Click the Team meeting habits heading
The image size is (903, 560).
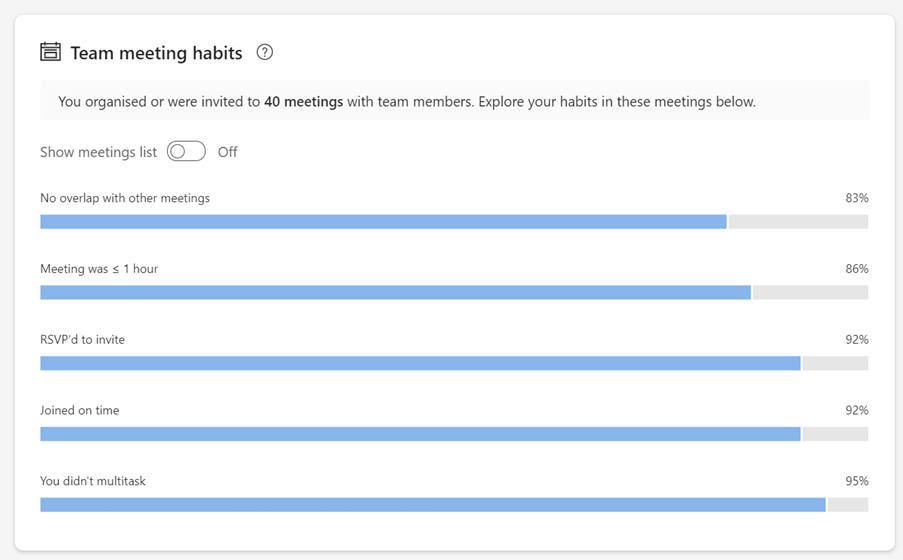pos(156,53)
